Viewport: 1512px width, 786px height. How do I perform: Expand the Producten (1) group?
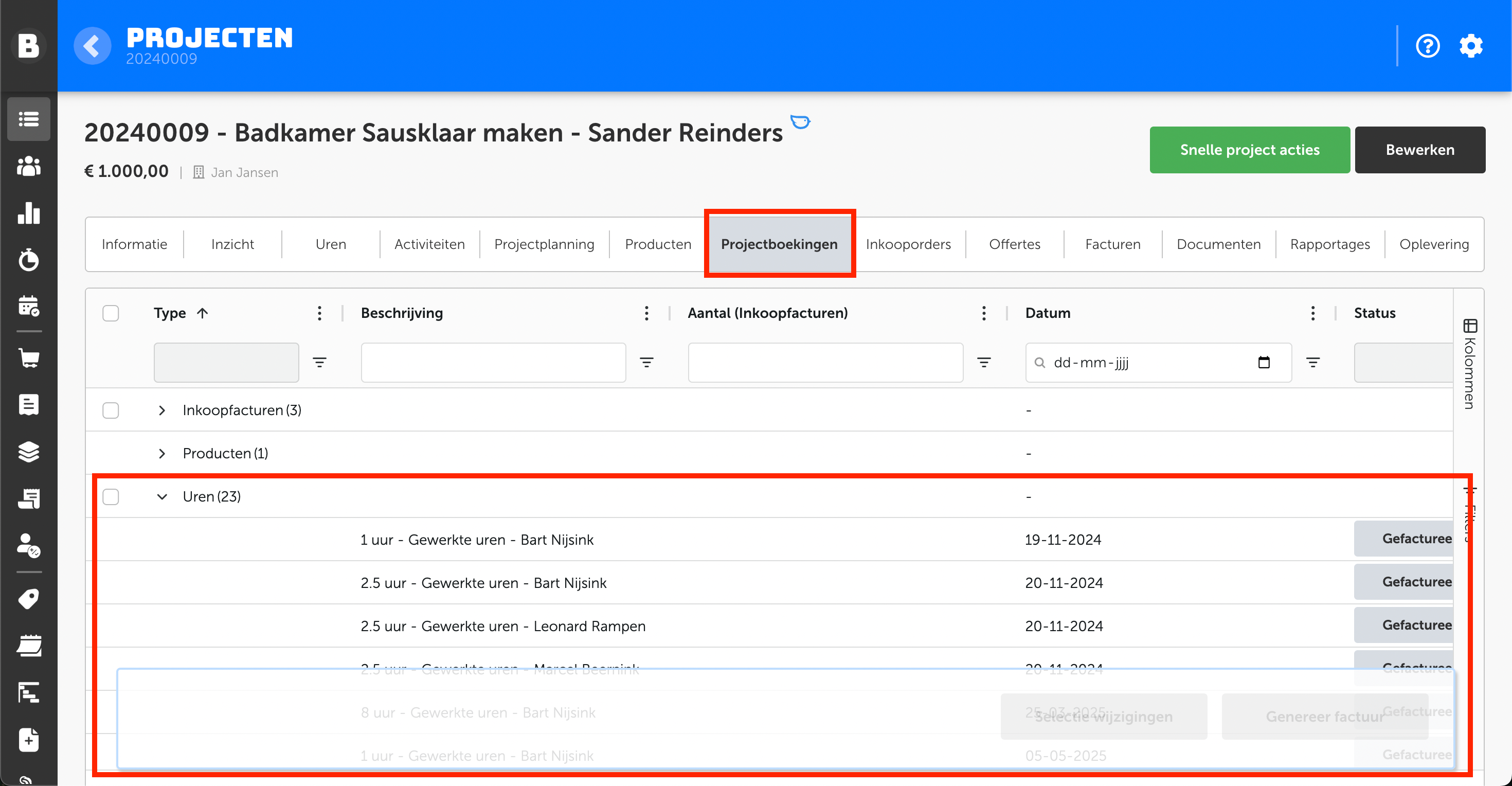point(162,453)
